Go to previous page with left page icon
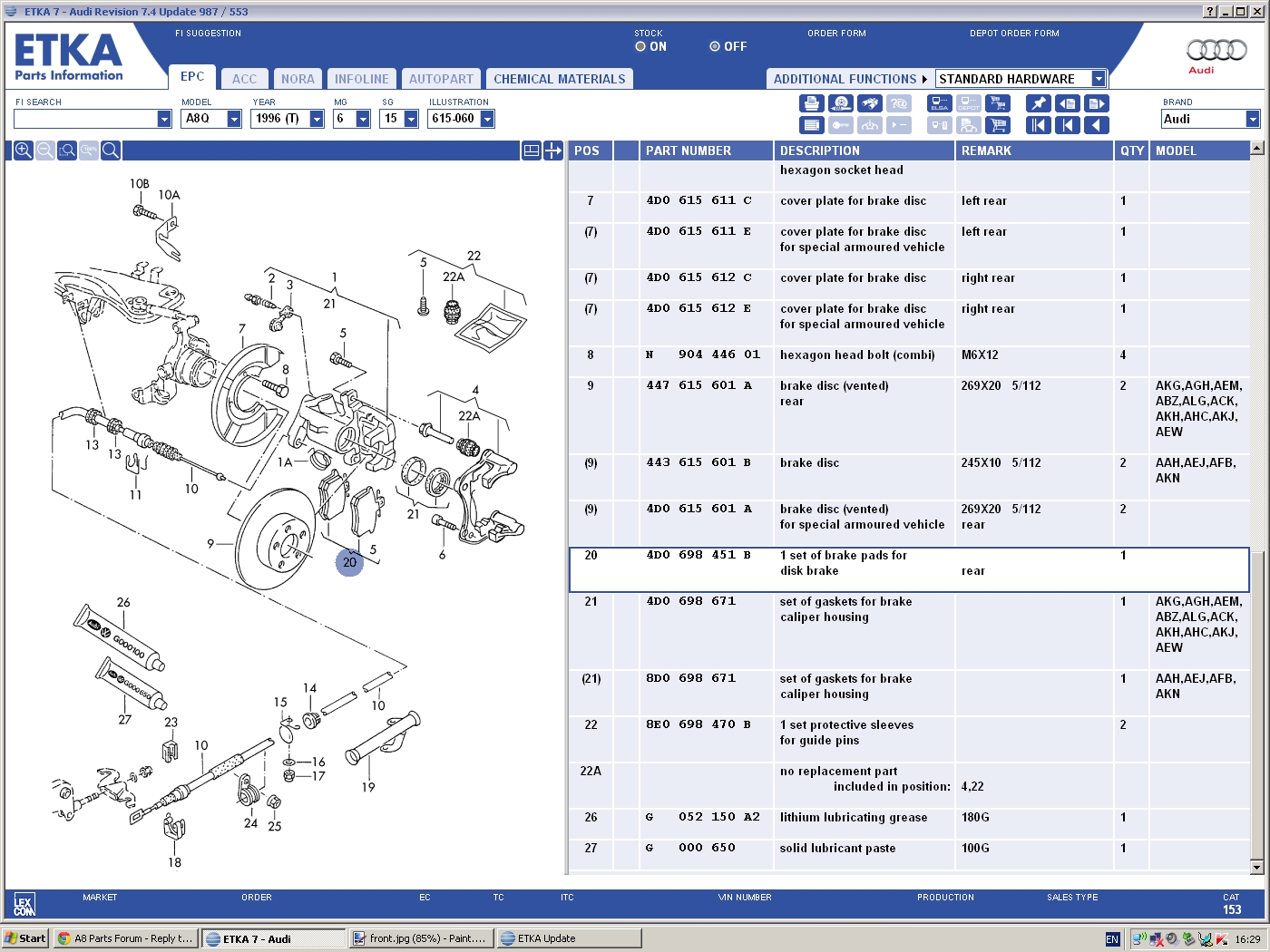Viewport: 1270px width, 952px height. 1068,103
